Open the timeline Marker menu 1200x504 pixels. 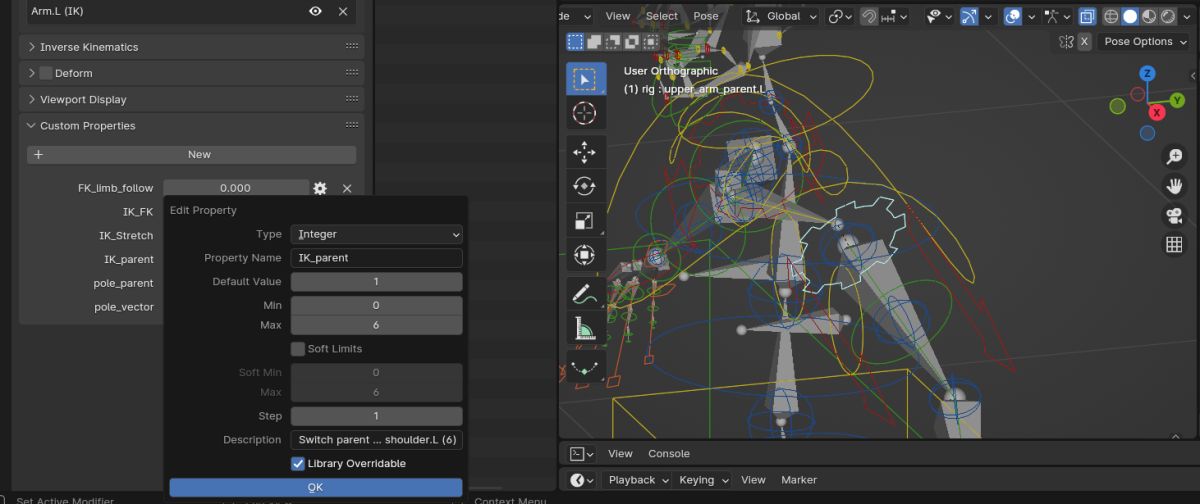[x=799, y=480]
